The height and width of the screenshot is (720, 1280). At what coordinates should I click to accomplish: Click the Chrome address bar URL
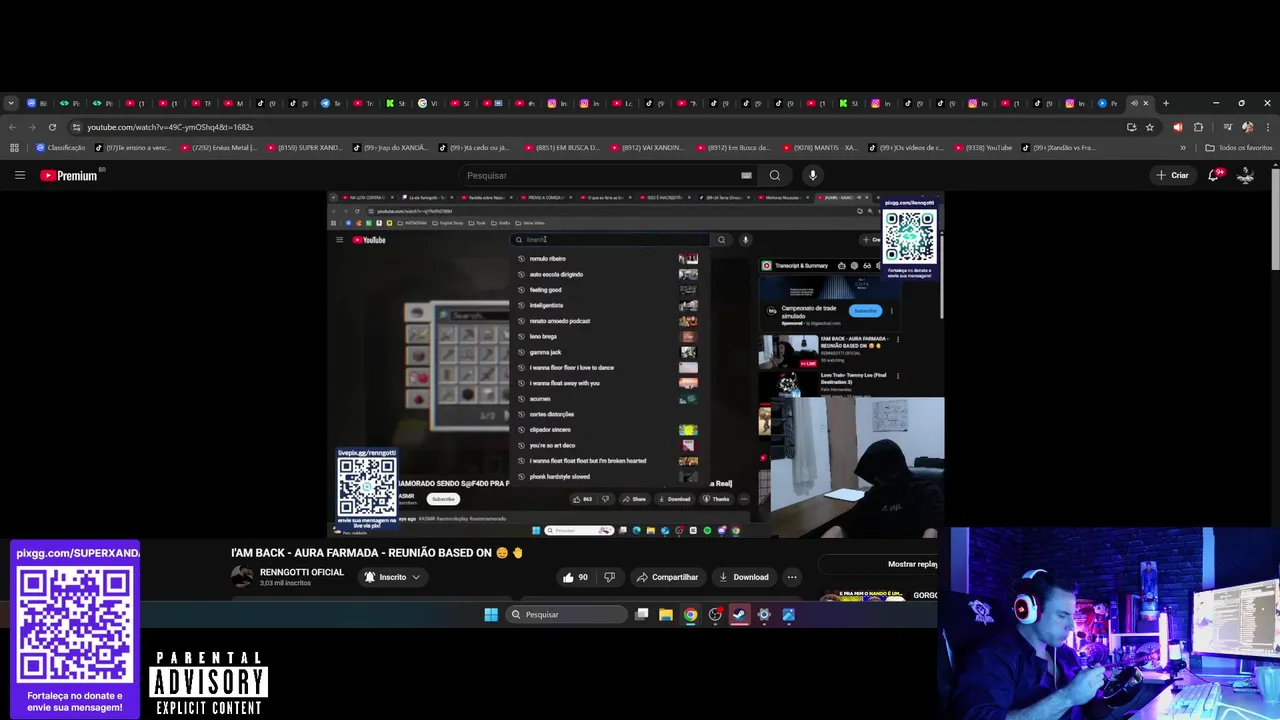click(170, 127)
